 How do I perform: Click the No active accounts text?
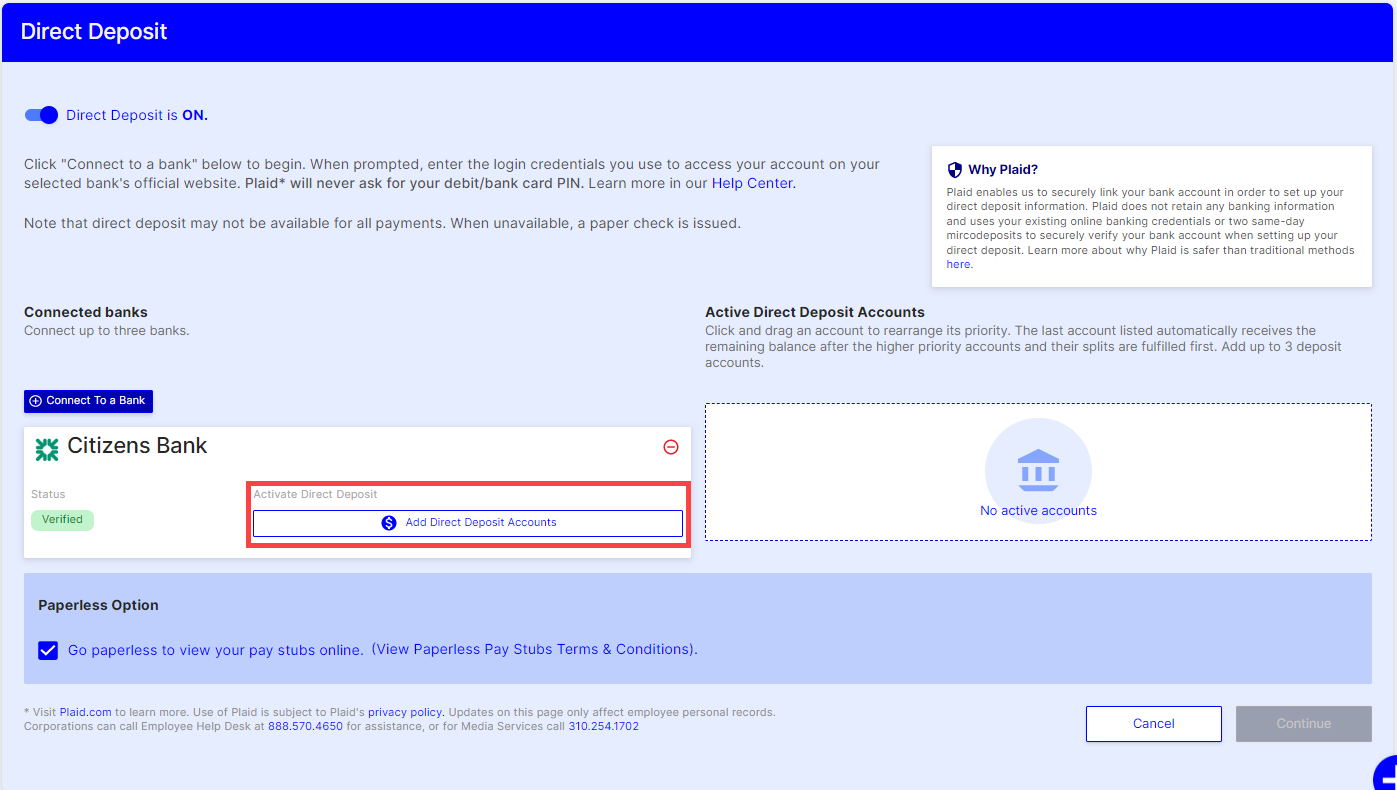click(x=1038, y=510)
